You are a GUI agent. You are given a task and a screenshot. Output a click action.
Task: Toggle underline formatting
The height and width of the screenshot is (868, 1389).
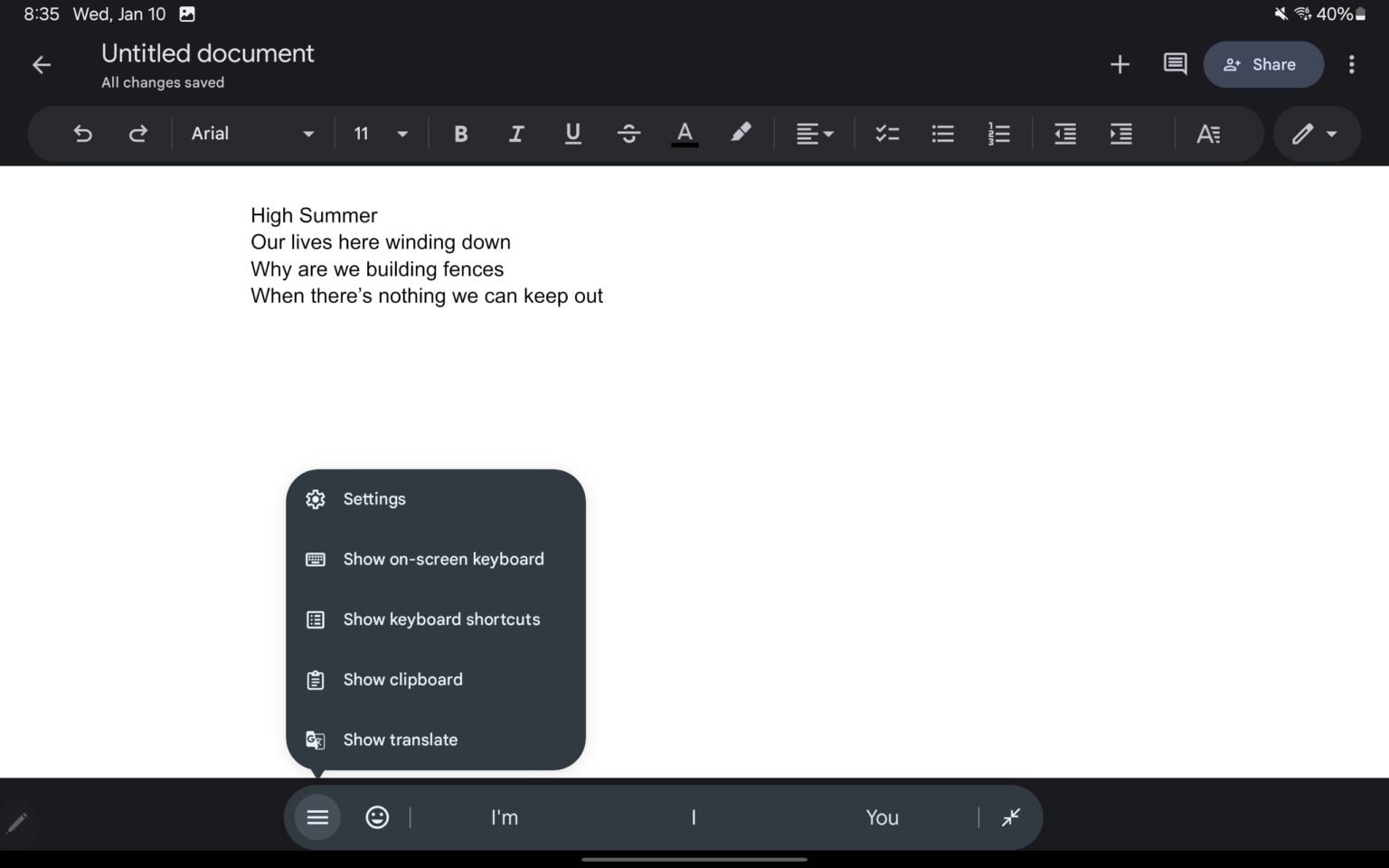click(x=572, y=133)
